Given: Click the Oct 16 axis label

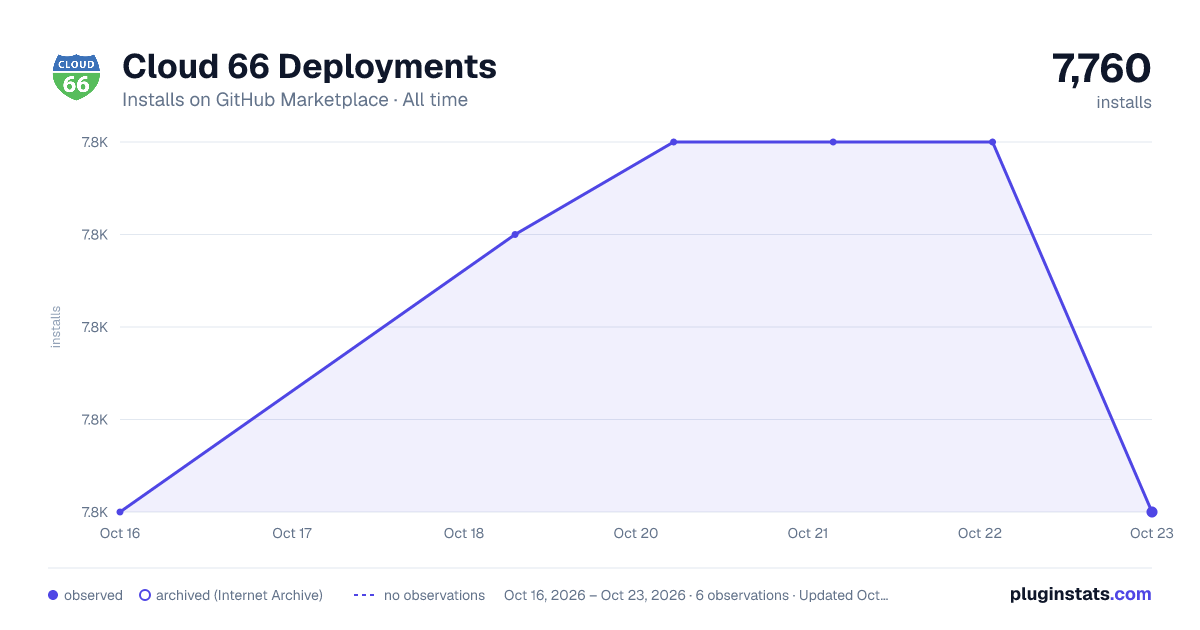Looking at the screenshot, I should [x=120, y=533].
